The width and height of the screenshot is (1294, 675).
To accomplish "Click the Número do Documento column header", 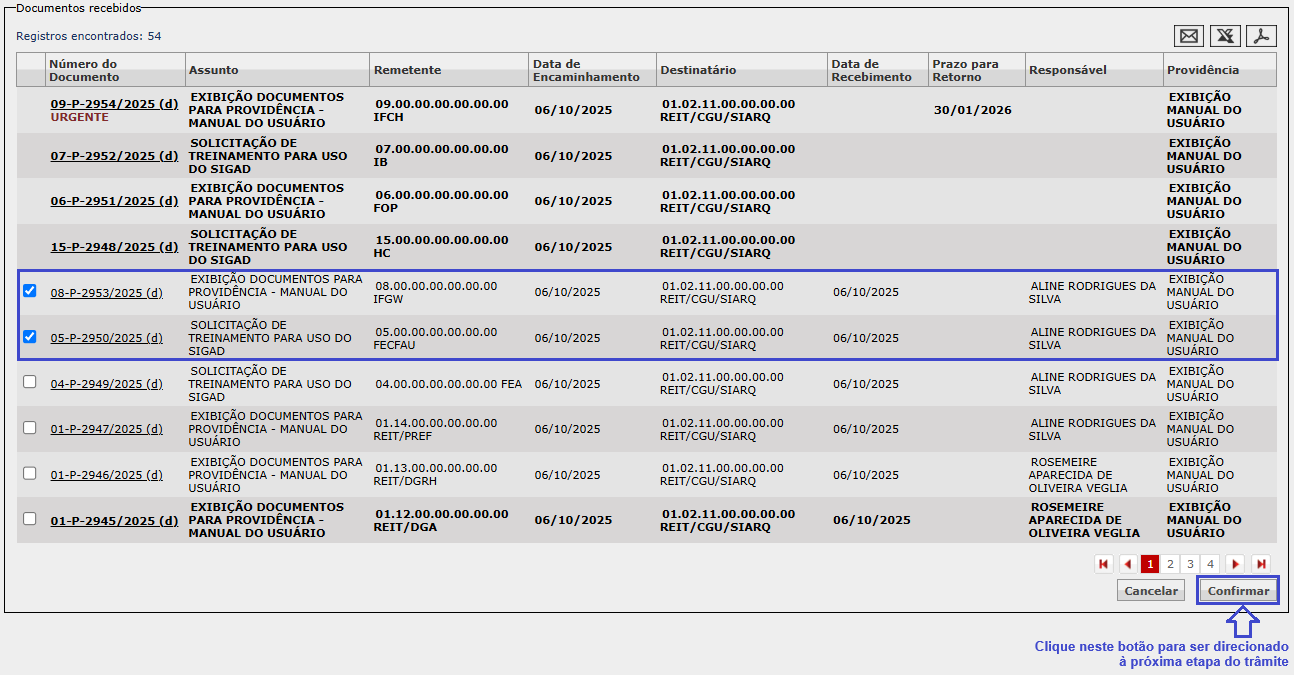I will [x=83, y=70].
